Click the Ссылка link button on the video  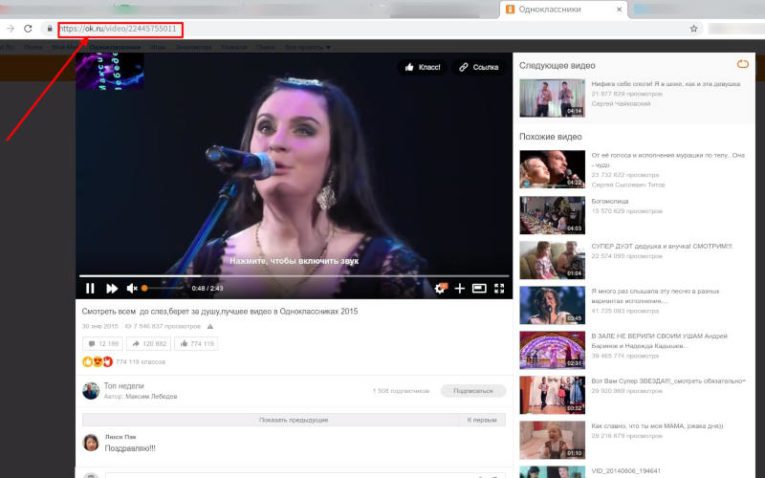479,67
